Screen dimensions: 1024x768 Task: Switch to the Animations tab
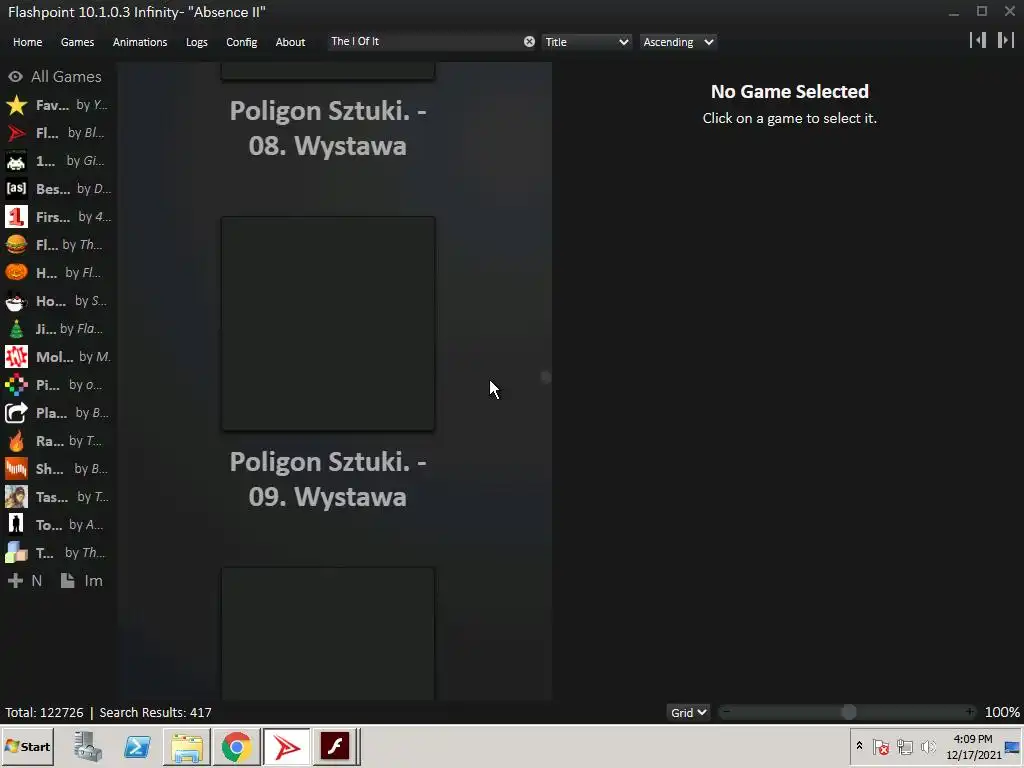click(140, 42)
